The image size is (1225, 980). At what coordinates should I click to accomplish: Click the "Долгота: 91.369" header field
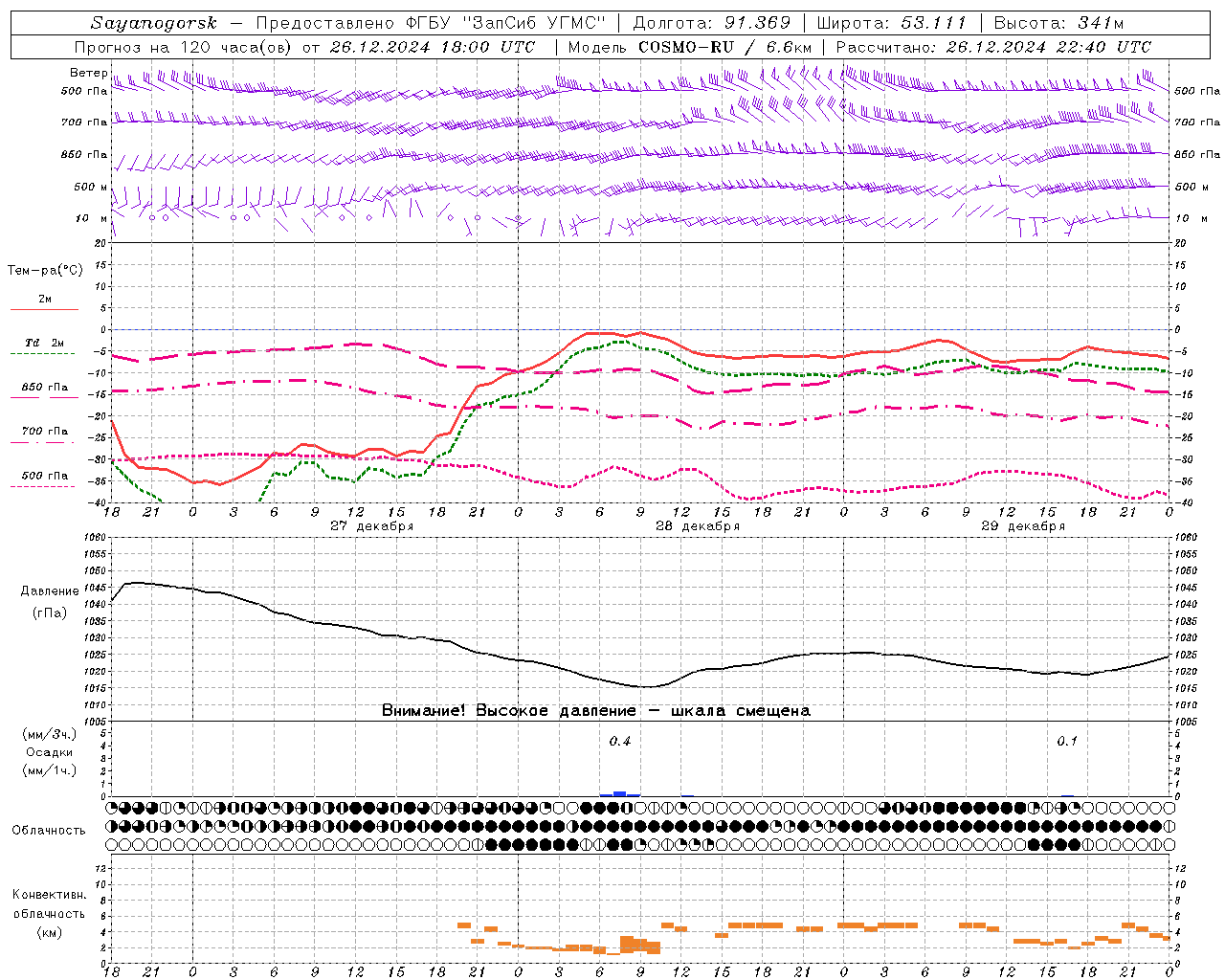click(712, 23)
